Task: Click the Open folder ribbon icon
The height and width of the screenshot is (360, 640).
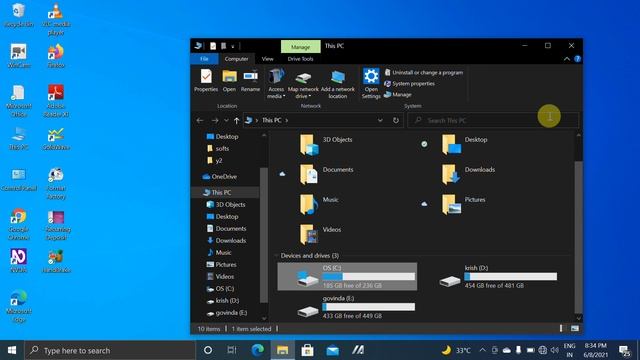Action: [229, 81]
